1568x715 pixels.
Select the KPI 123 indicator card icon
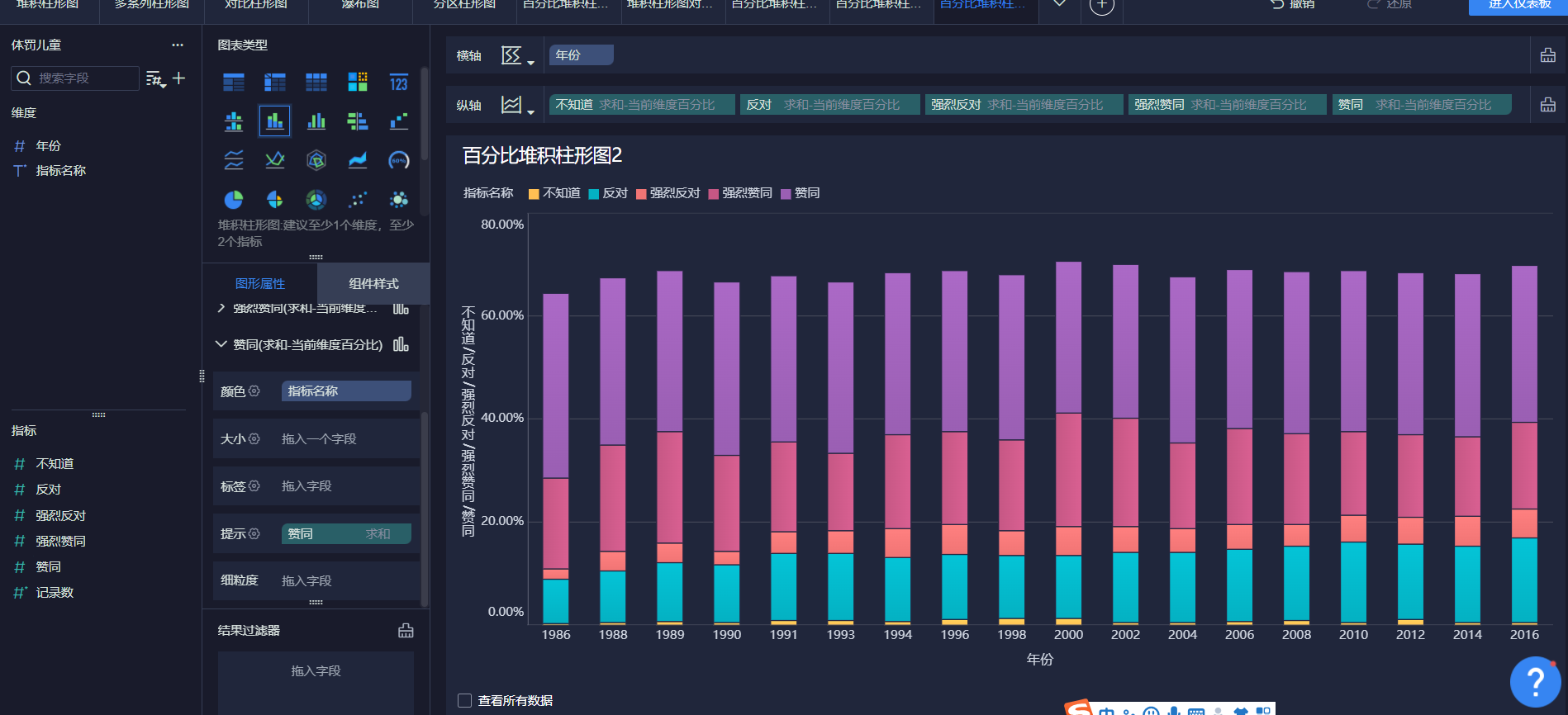tap(399, 83)
